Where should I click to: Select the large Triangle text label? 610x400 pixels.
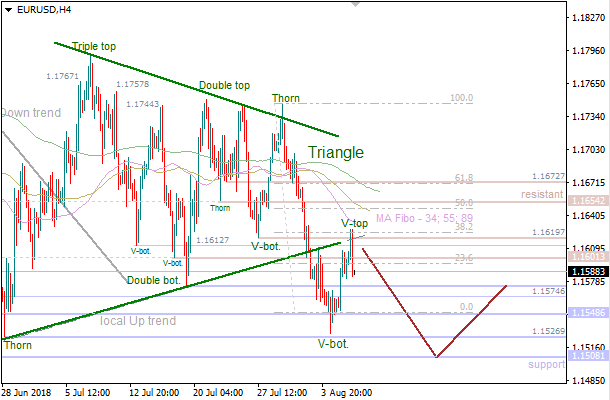[x=335, y=153]
